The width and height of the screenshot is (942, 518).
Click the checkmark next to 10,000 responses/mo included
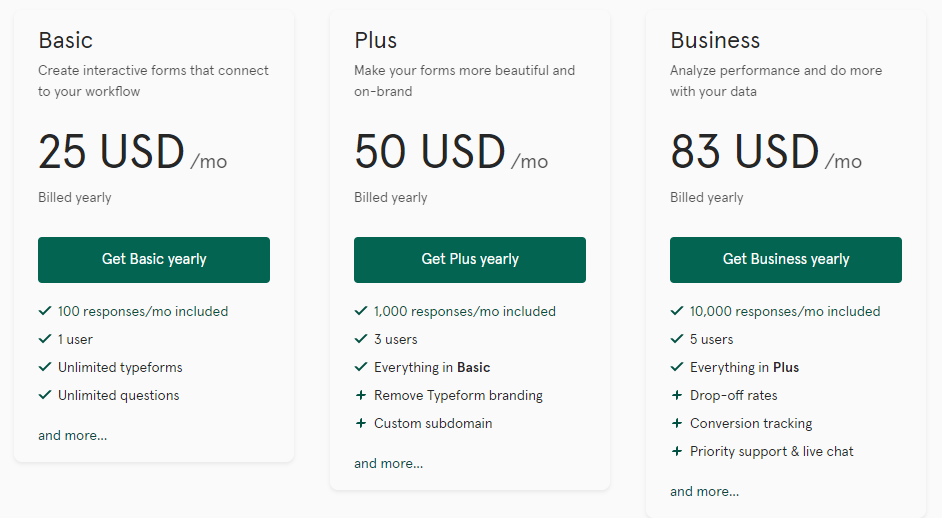(677, 311)
